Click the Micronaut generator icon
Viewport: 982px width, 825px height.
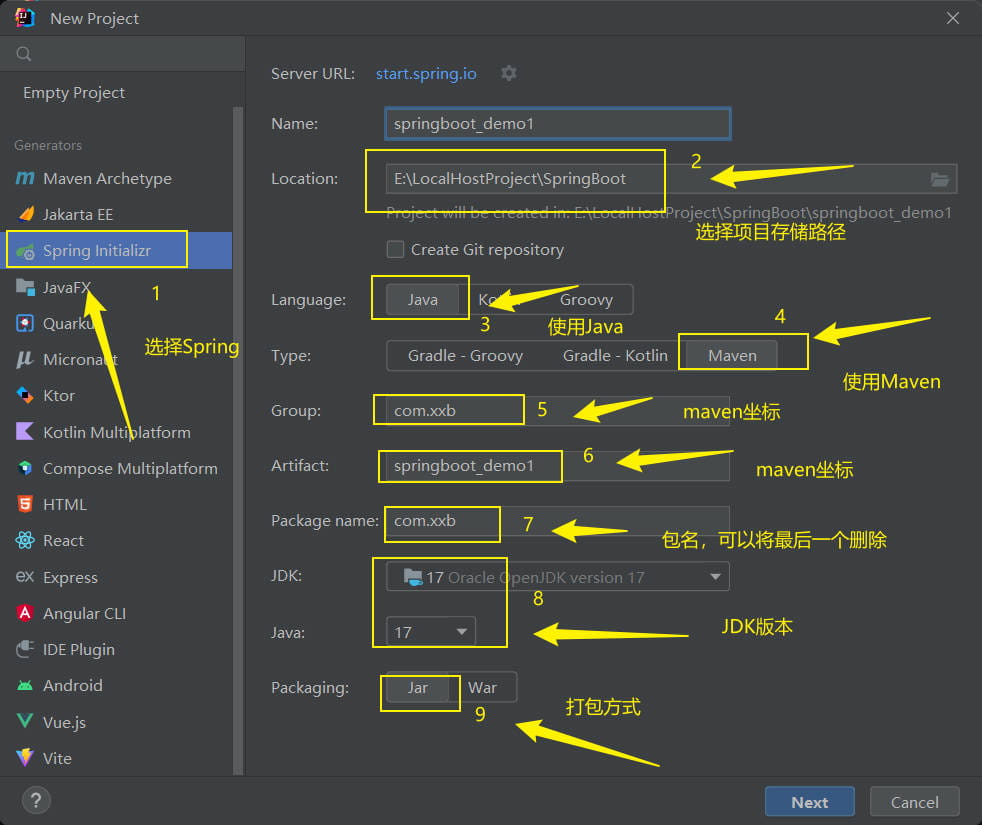click(x=24, y=360)
